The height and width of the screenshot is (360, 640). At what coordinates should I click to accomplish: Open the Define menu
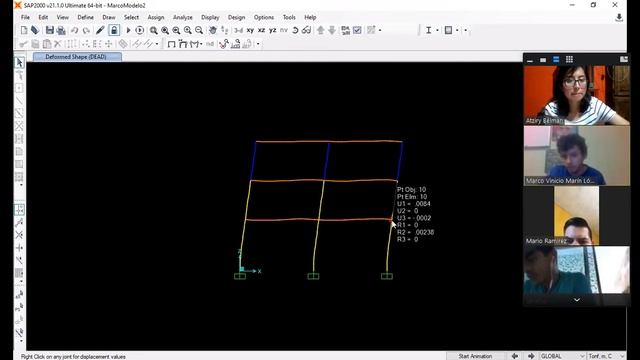85,17
